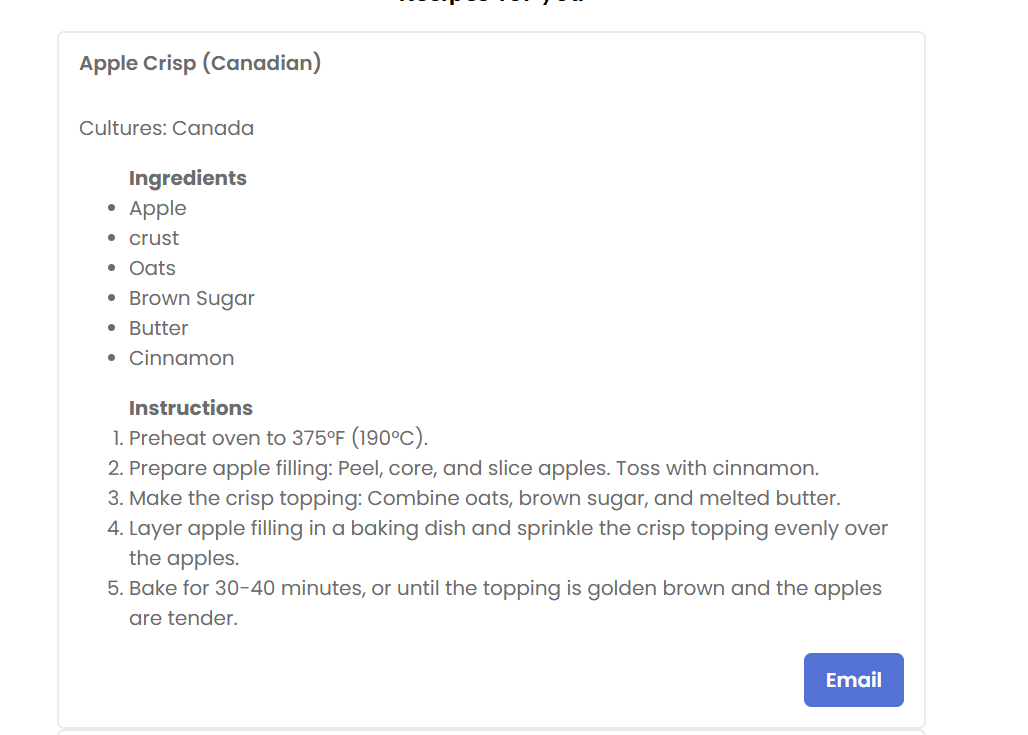The height and width of the screenshot is (735, 1028).
Task: Click the Ingredients heading
Action: point(188,178)
